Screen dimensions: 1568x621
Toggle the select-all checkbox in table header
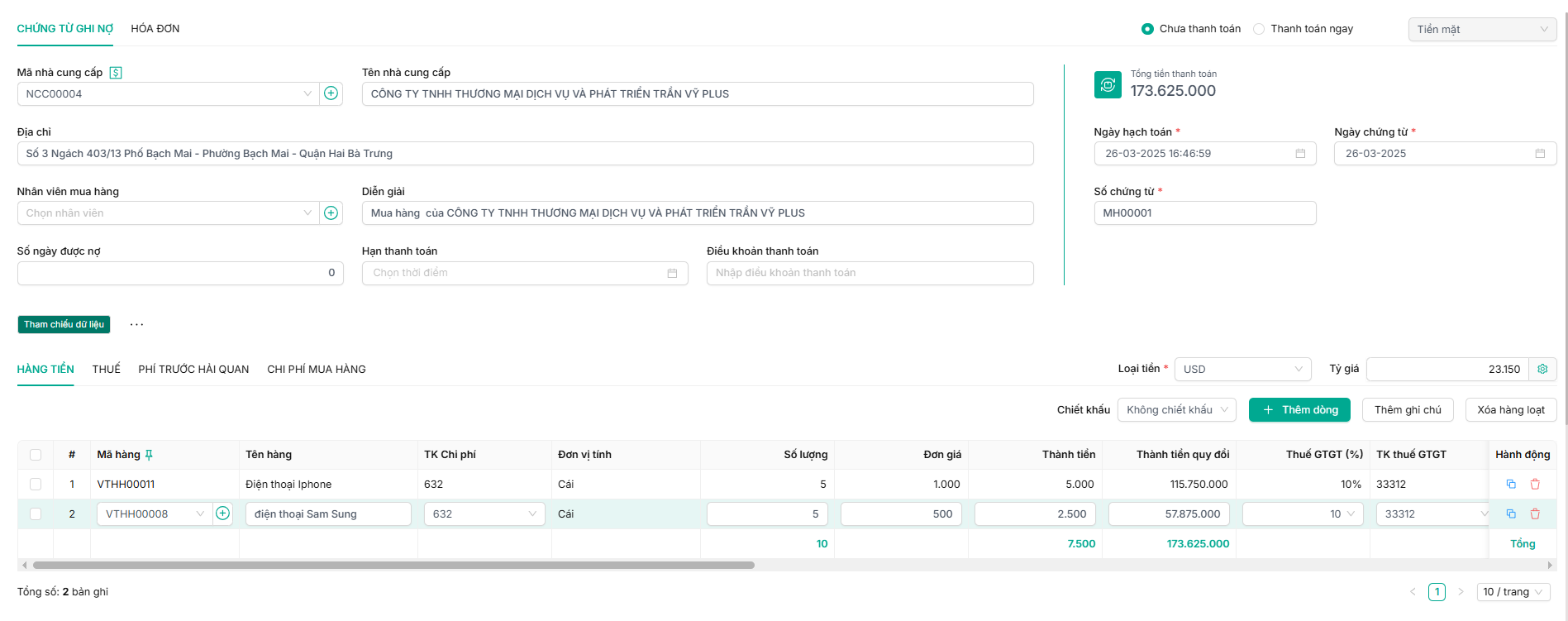pos(36,455)
